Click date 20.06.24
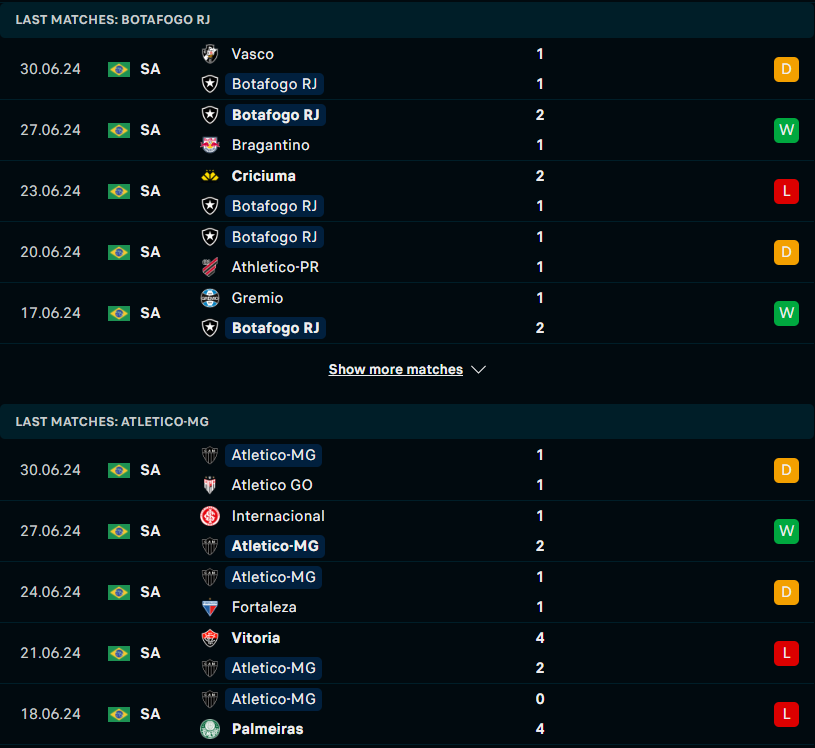The image size is (815, 748). click(50, 252)
